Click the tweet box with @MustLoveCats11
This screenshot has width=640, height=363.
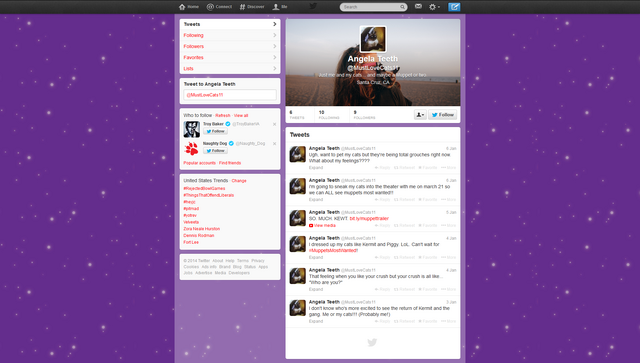tap(230, 95)
